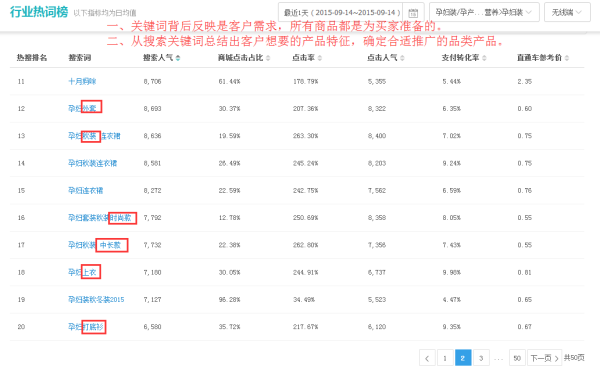The height and width of the screenshot is (368, 600).
Task: Open search term 孕妇连衣裙
Action: tap(86, 190)
